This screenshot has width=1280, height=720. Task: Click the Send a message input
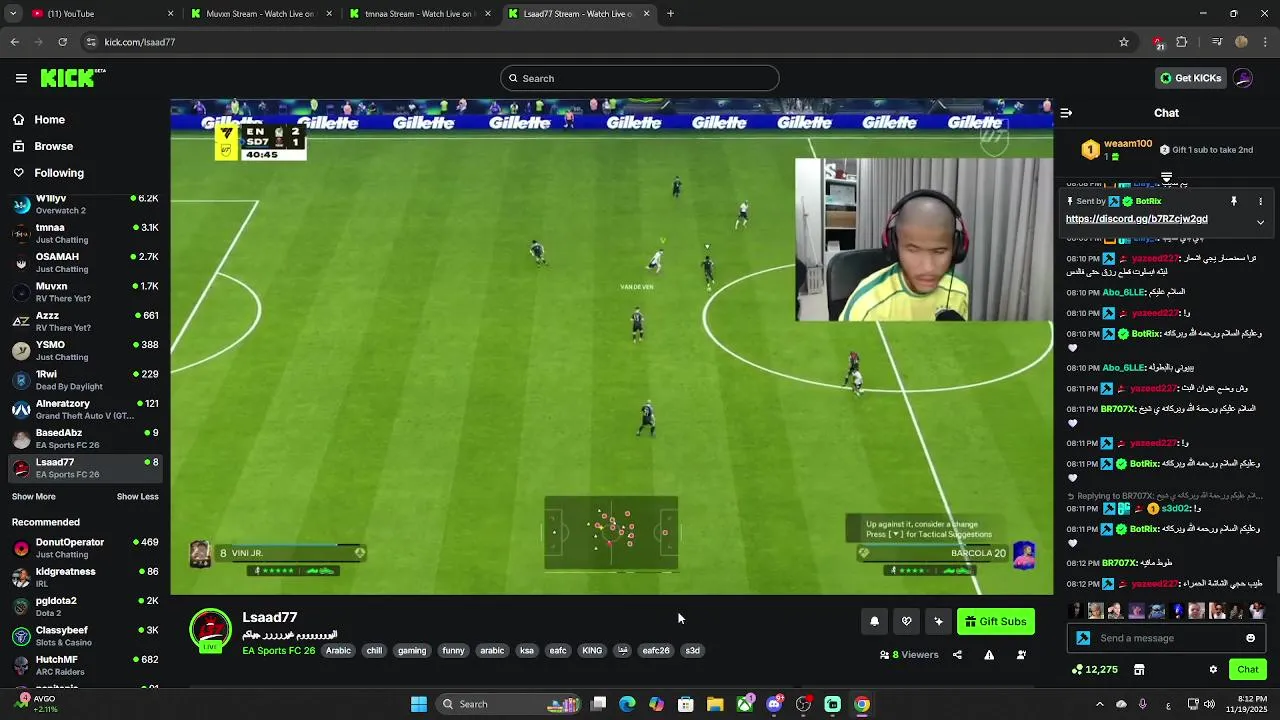coord(1165,638)
